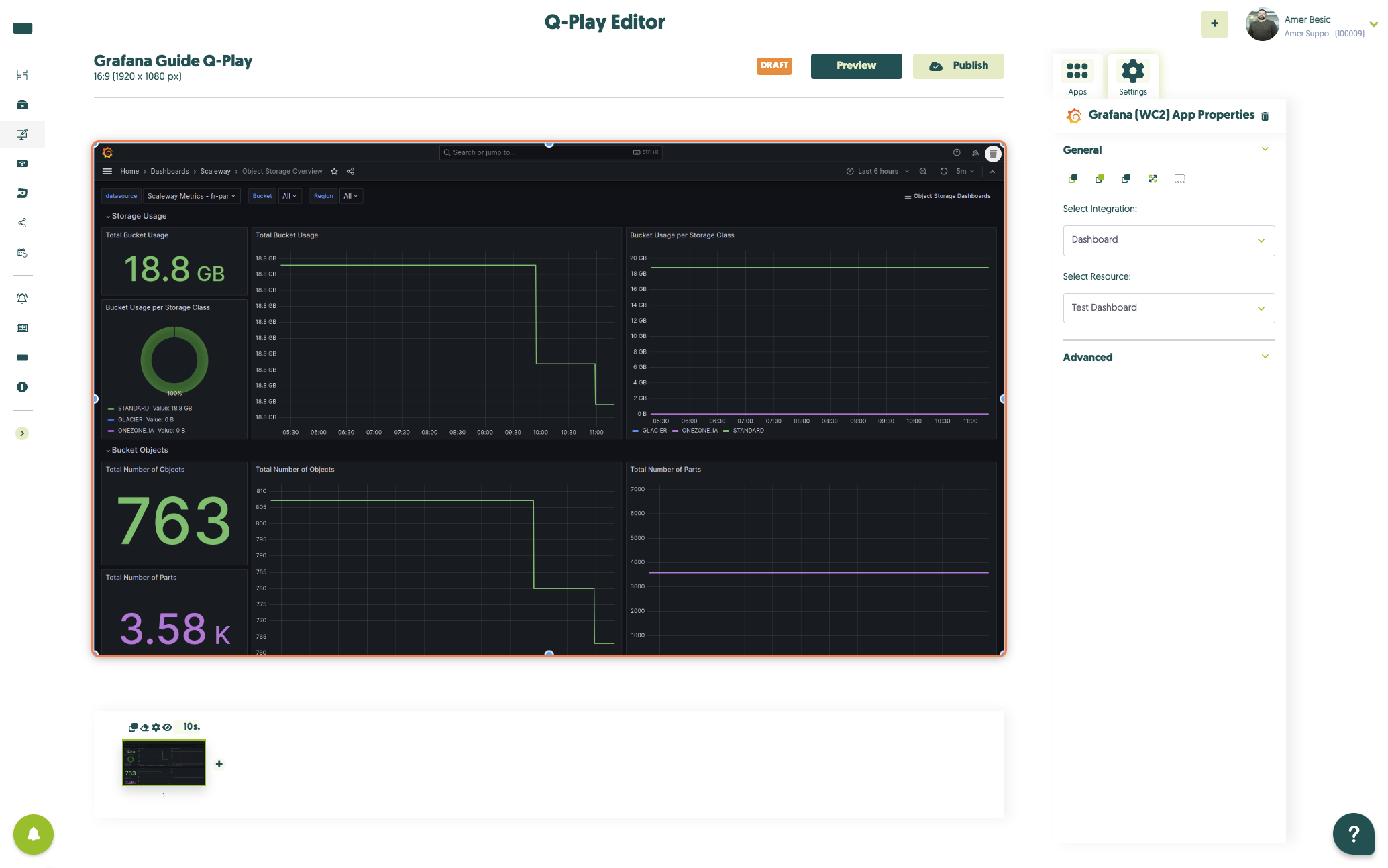Click Scaleway in Grafana breadcrumb
Screen dimensions: 1388x868
(x=215, y=172)
